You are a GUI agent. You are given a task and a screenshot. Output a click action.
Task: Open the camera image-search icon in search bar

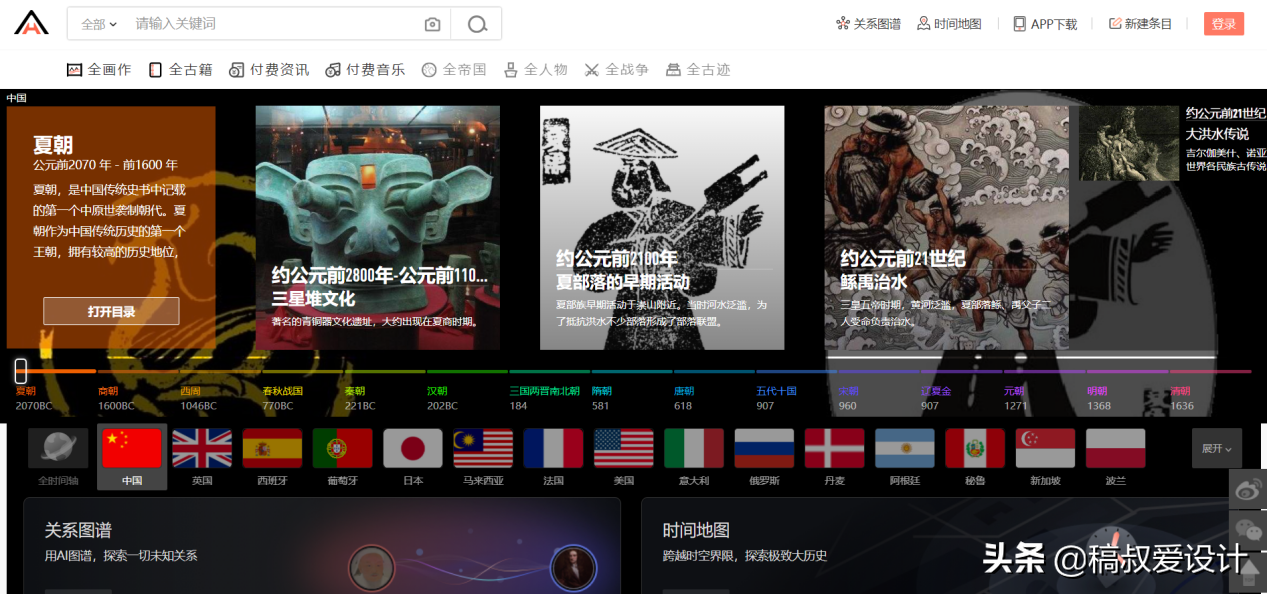[x=431, y=23]
